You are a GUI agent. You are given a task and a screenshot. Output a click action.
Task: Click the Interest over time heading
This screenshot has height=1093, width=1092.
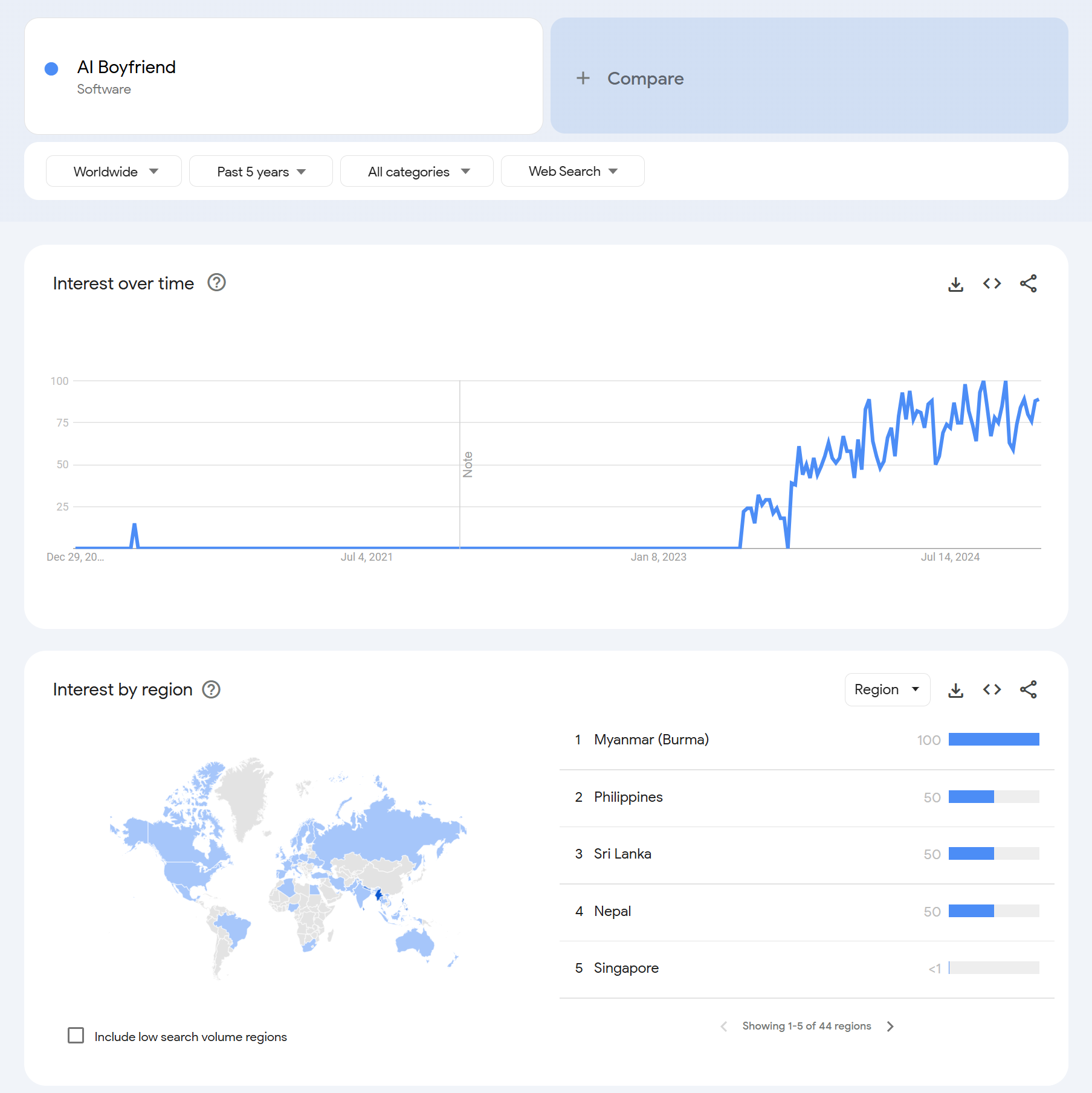click(x=123, y=283)
